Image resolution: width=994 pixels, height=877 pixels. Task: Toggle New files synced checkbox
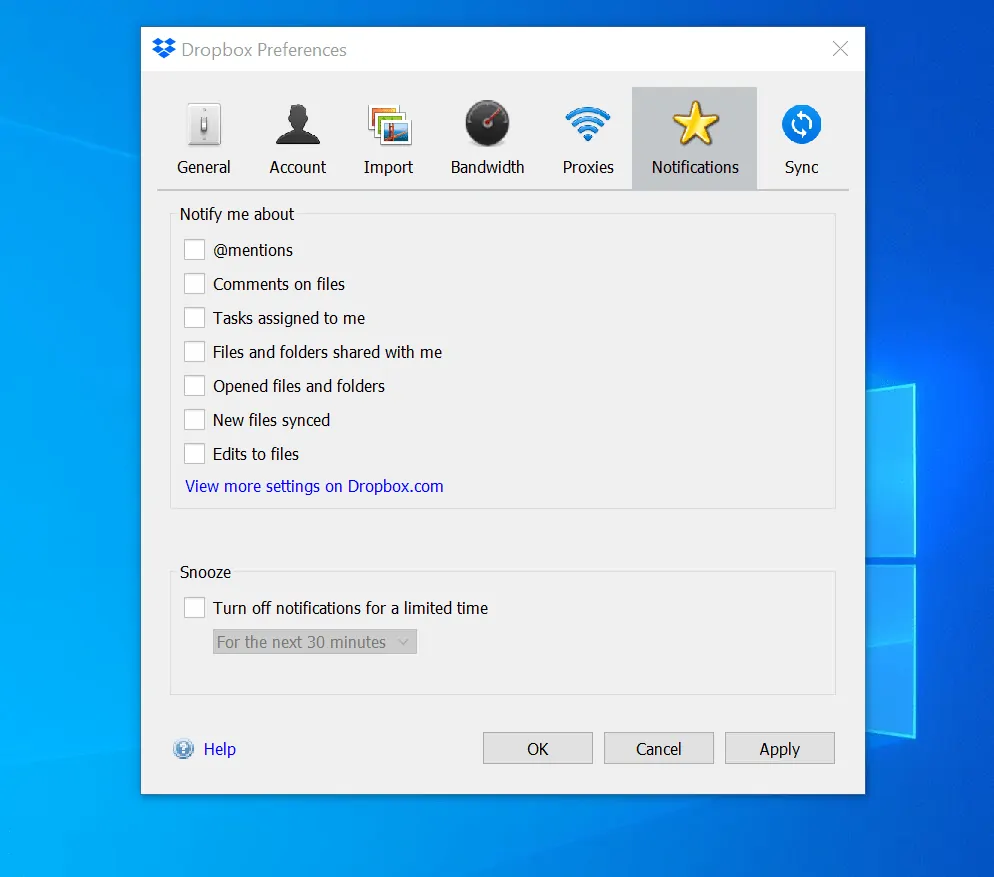(x=194, y=420)
